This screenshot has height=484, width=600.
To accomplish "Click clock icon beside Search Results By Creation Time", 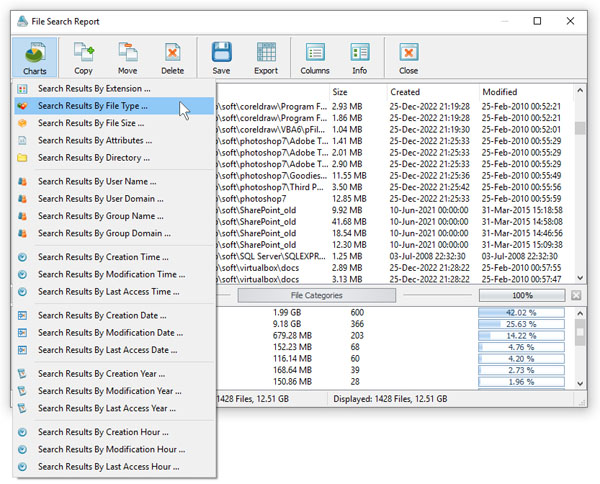I will (23, 257).
